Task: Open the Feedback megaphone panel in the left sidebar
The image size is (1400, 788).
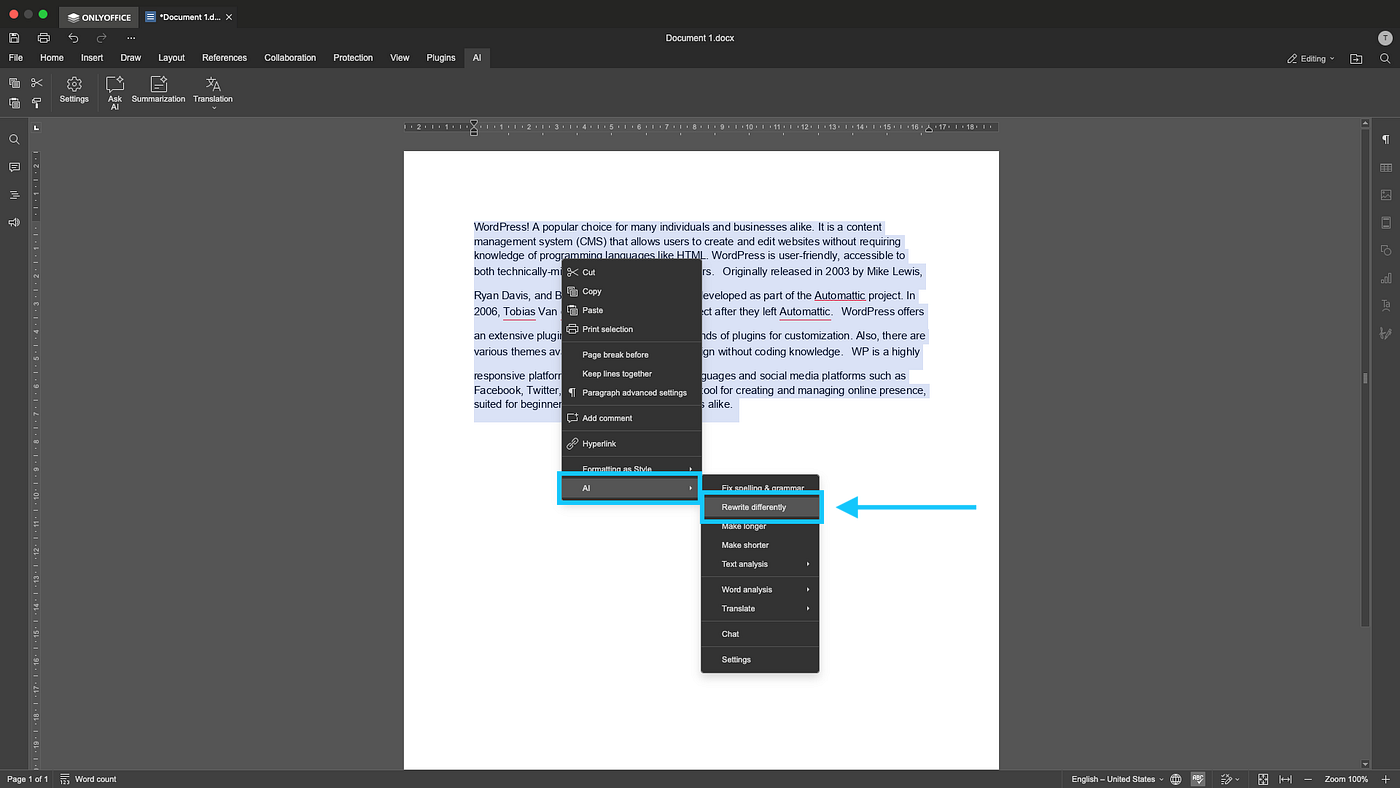Action: [14, 222]
